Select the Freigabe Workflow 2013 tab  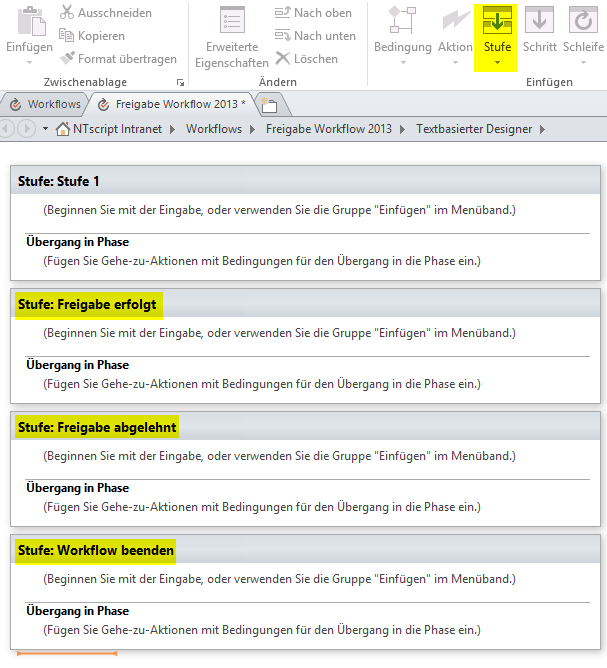(170, 104)
